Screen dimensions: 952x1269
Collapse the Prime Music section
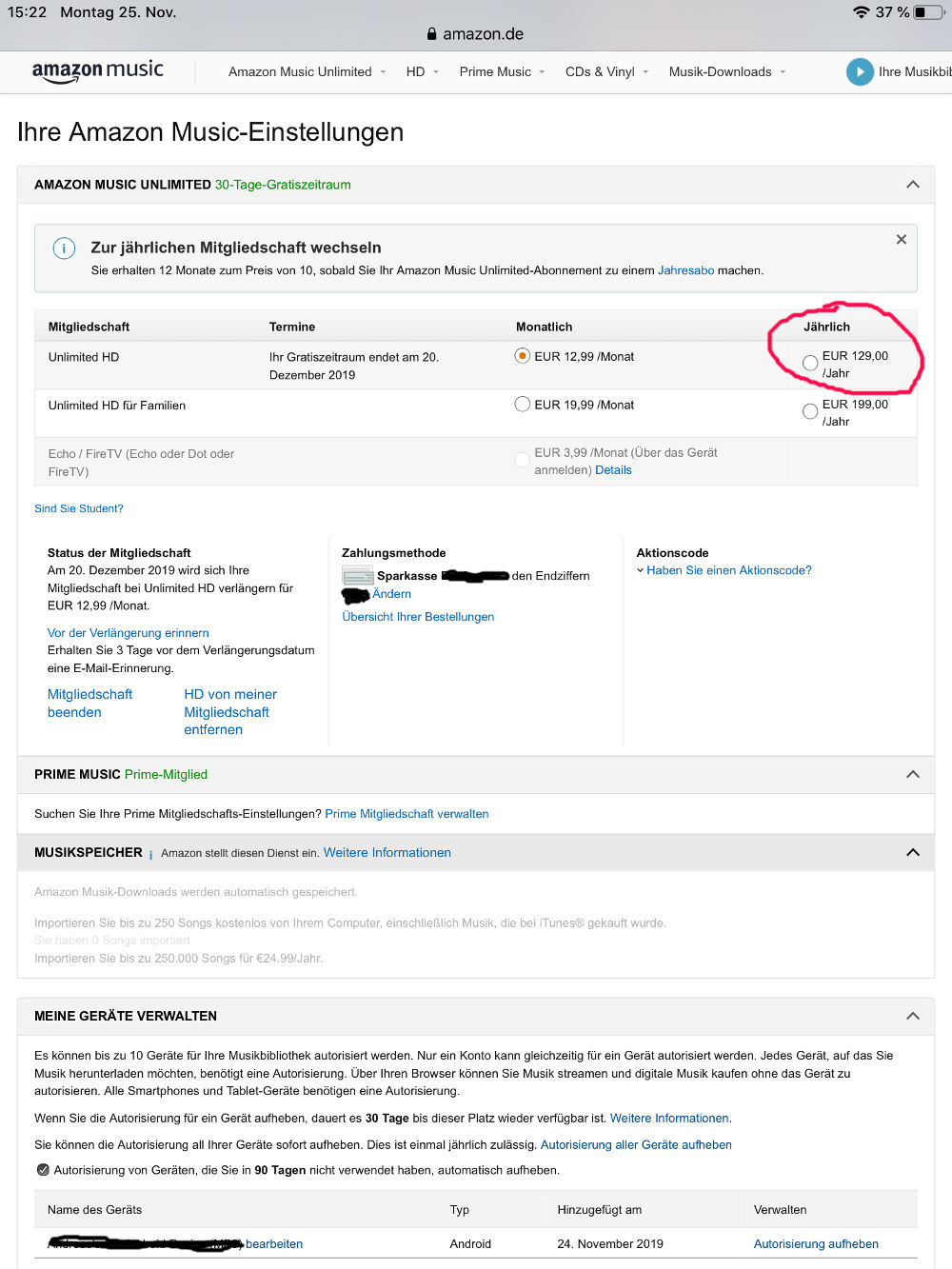(x=912, y=774)
